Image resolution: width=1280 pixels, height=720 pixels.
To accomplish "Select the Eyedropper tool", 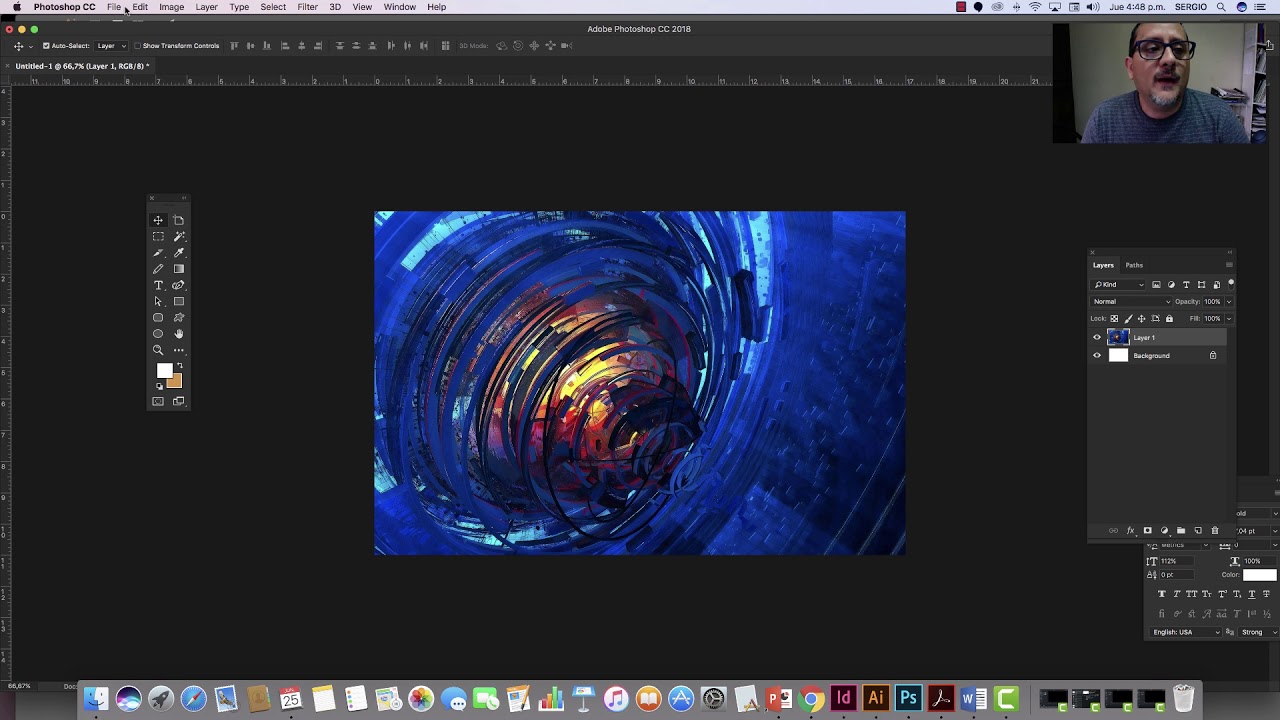I will (x=179, y=253).
